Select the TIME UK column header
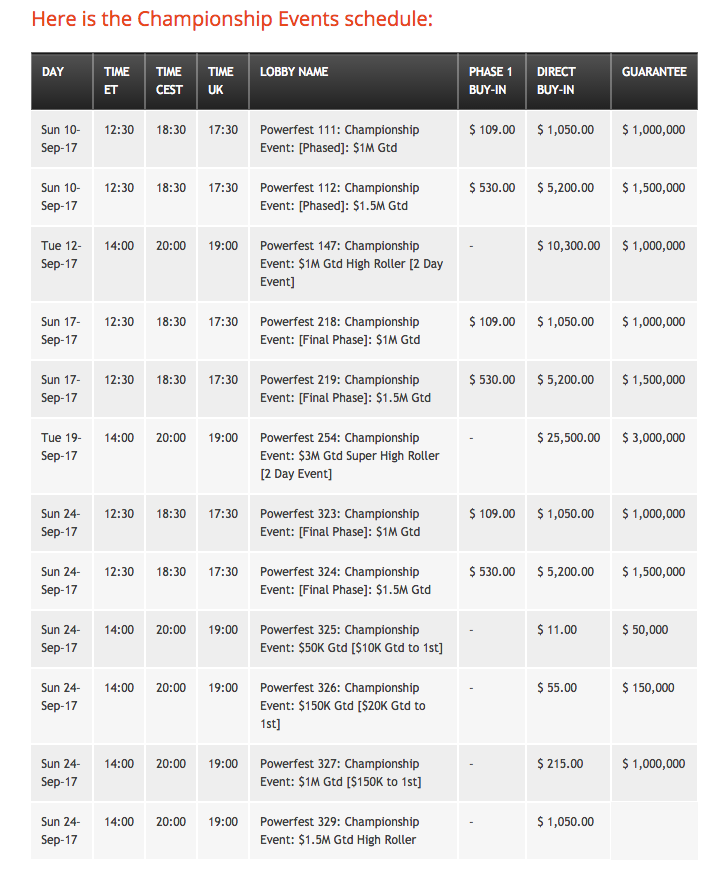 point(221,80)
